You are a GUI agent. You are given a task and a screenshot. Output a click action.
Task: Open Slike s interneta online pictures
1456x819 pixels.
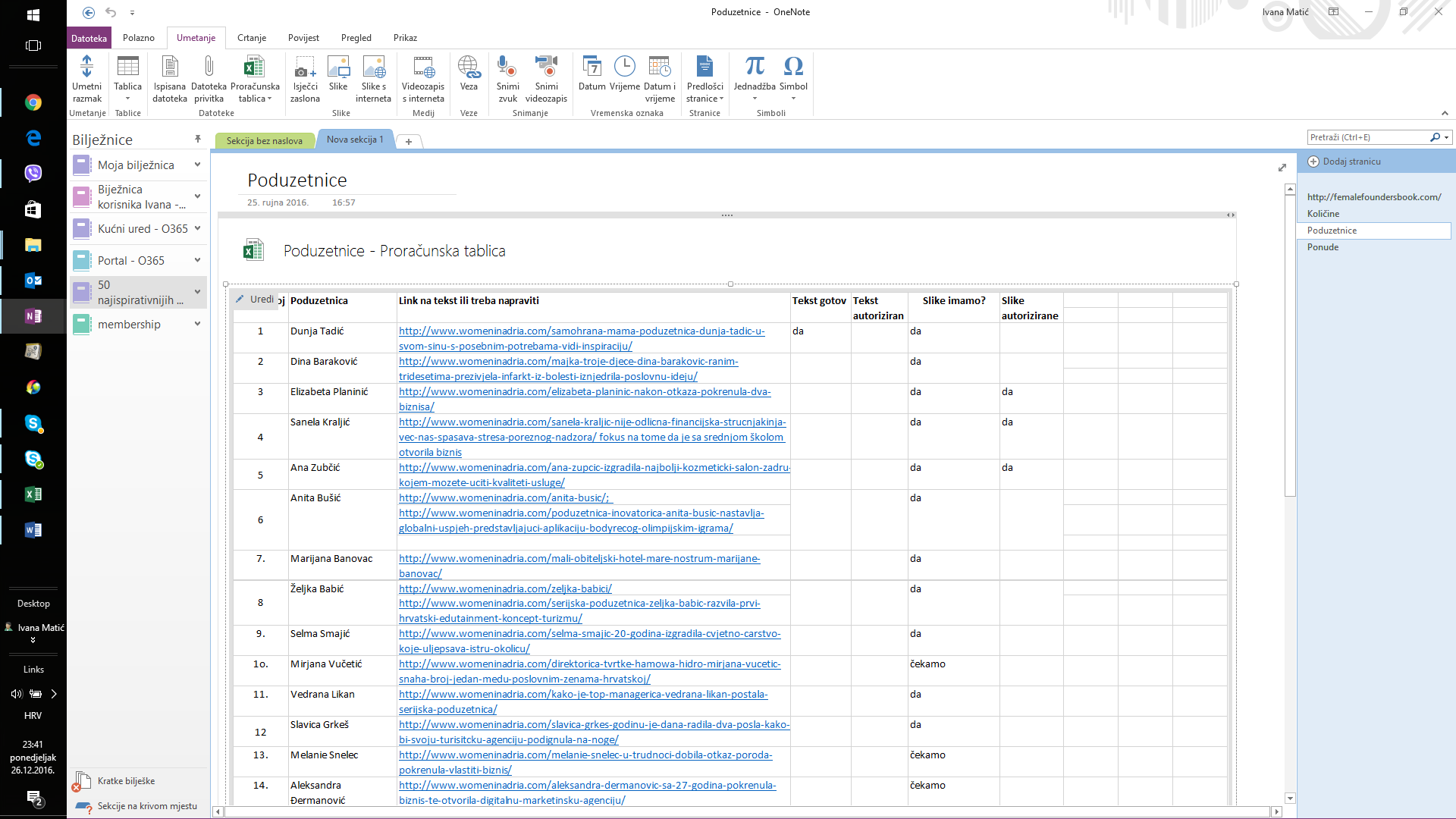(x=373, y=79)
